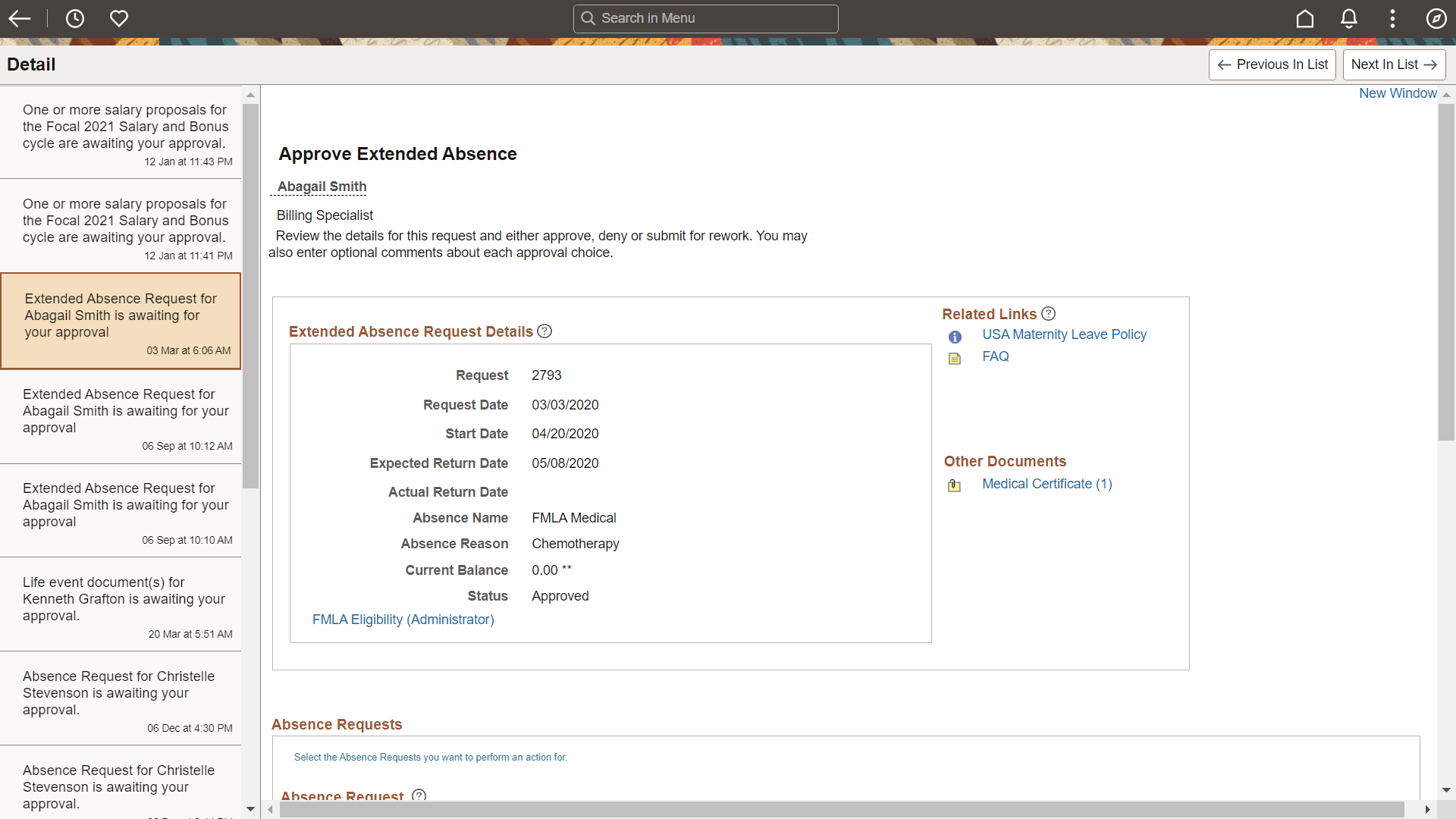The height and width of the screenshot is (819, 1456).
Task: Click the back navigation arrow icon
Action: tap(20, 17)
